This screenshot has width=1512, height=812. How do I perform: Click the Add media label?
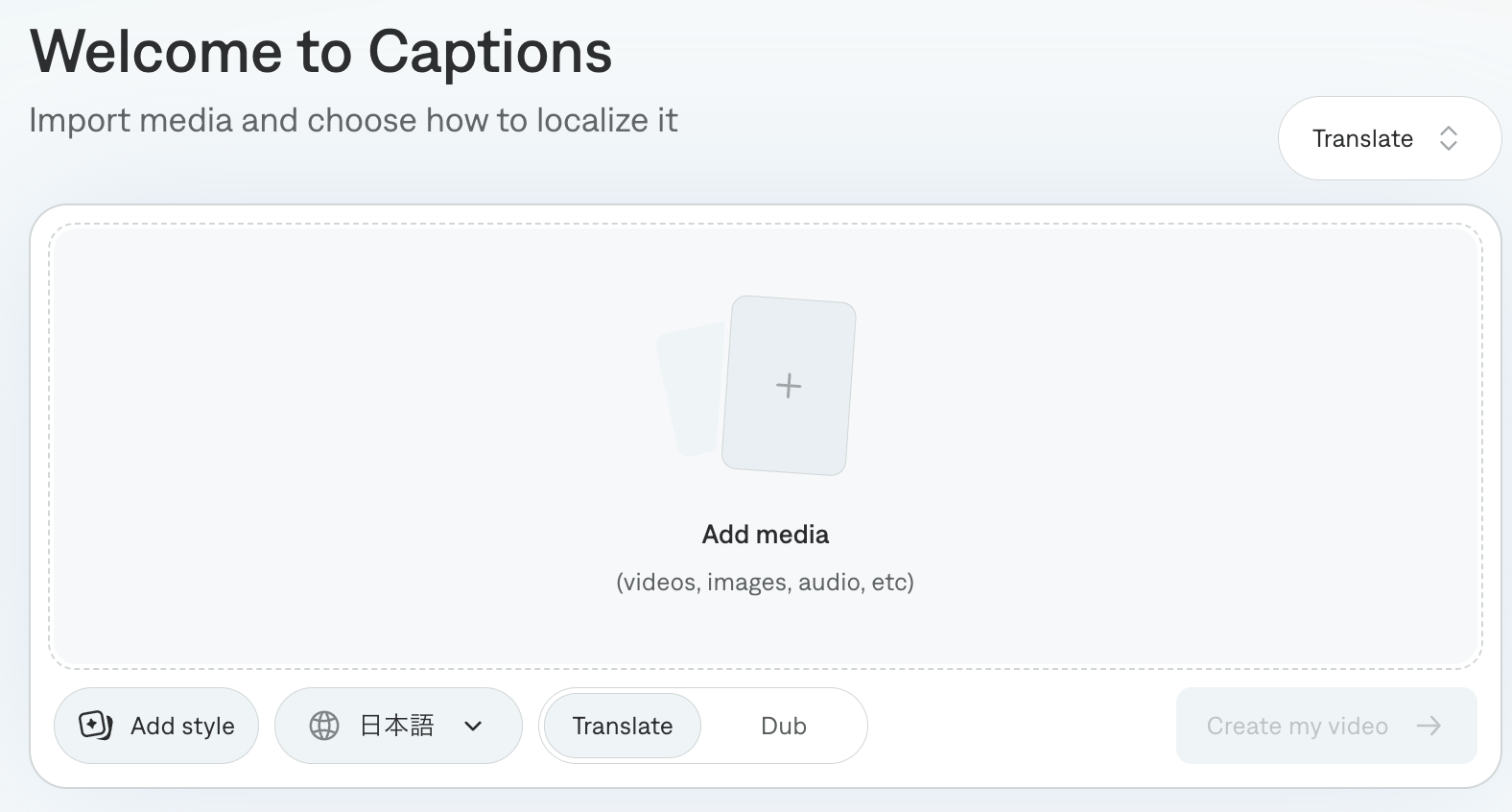coord(766,535)
